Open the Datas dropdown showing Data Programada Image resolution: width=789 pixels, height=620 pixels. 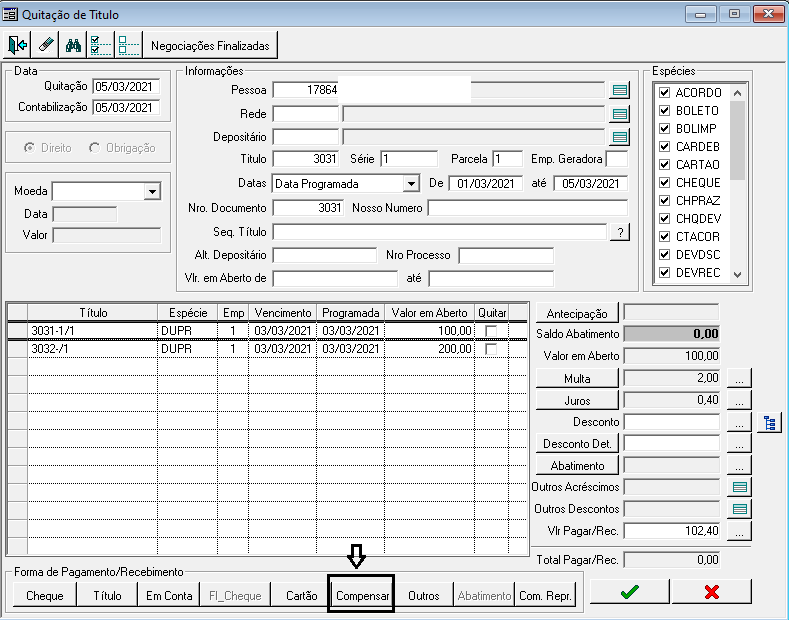[x=411, y=184]
